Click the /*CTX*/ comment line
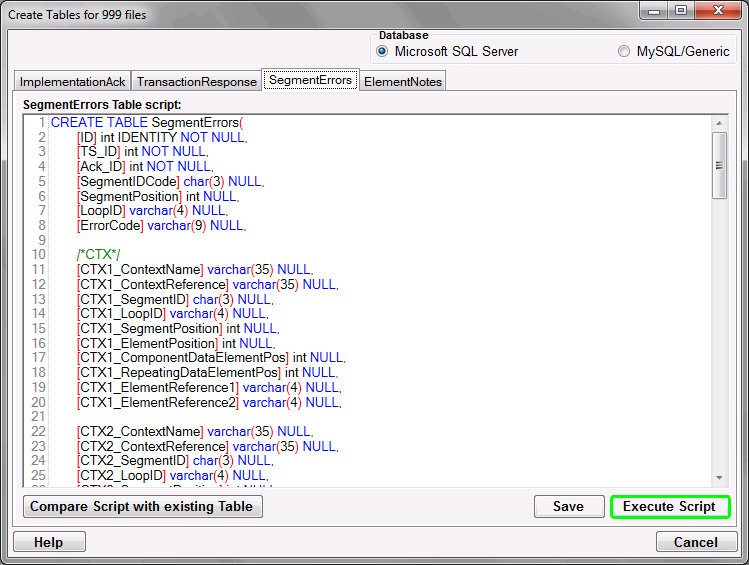Screen dimensions: 749x565 (98, 255)
